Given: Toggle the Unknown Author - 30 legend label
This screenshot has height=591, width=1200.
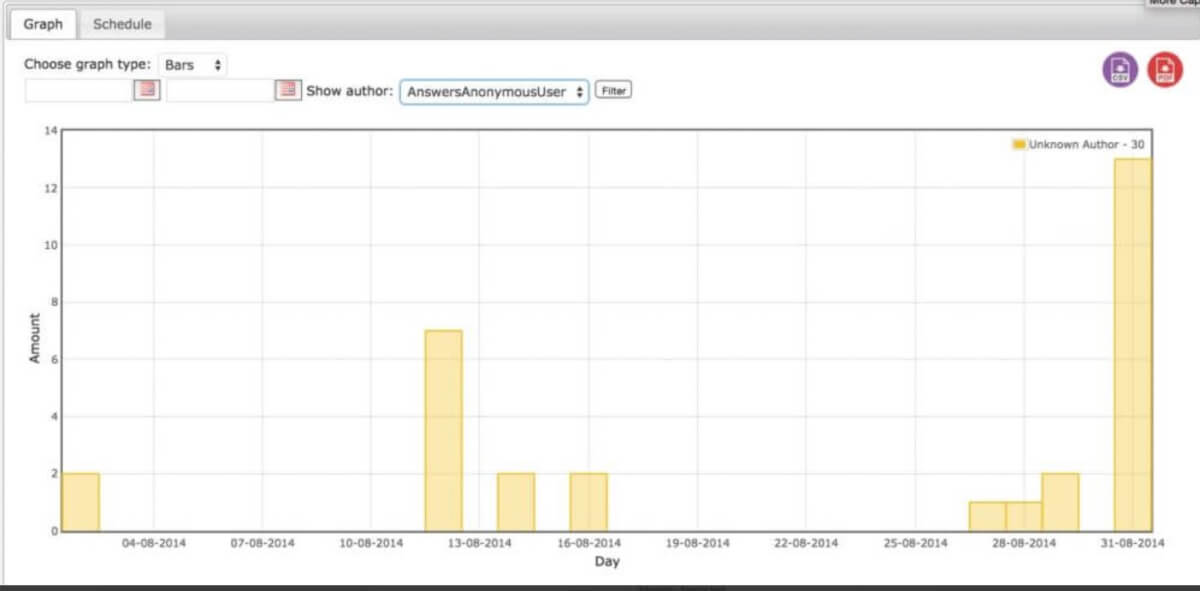Looking at the screenshot, I should (1086, 145).
